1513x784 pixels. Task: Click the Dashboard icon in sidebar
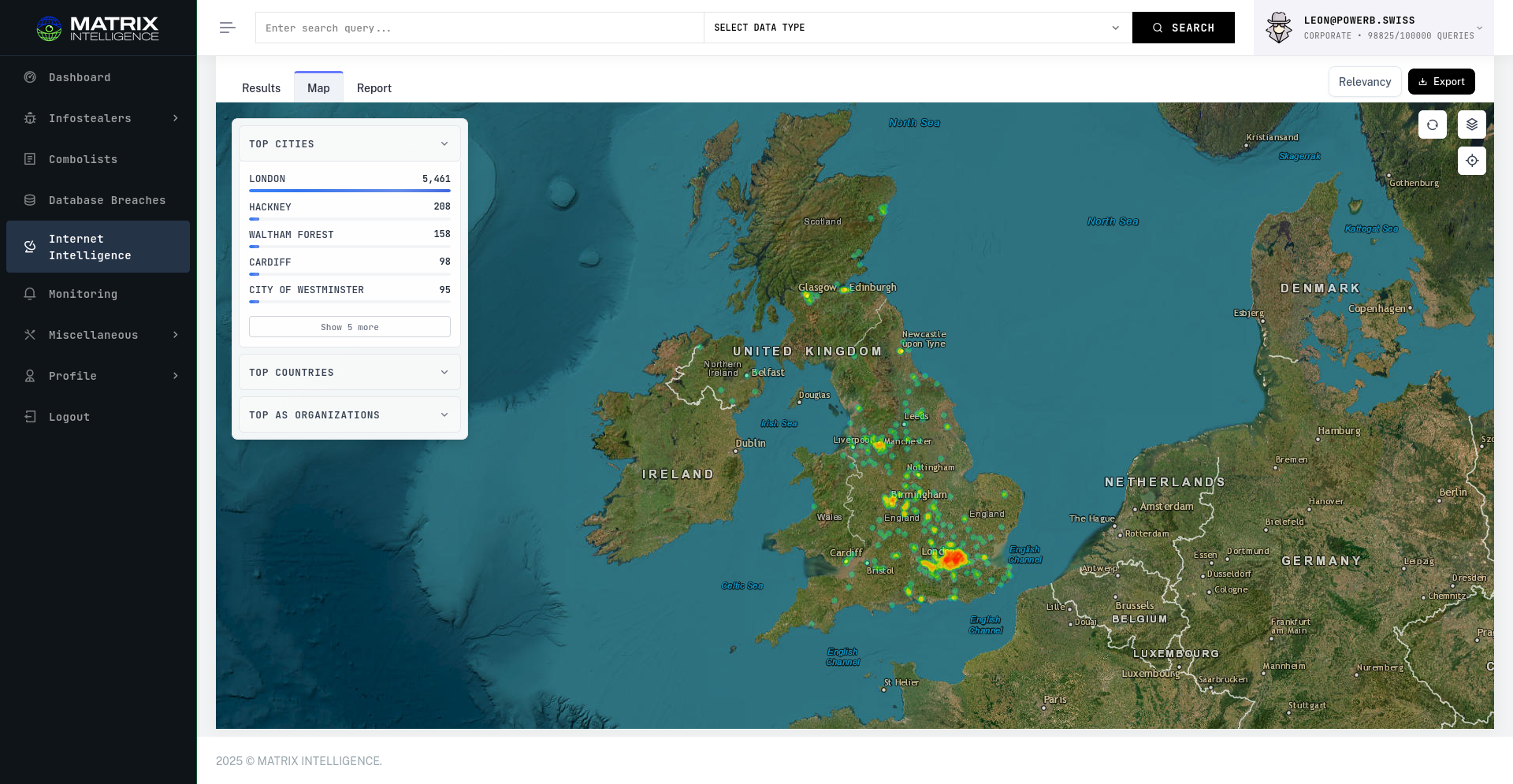(x=30, y=77)
